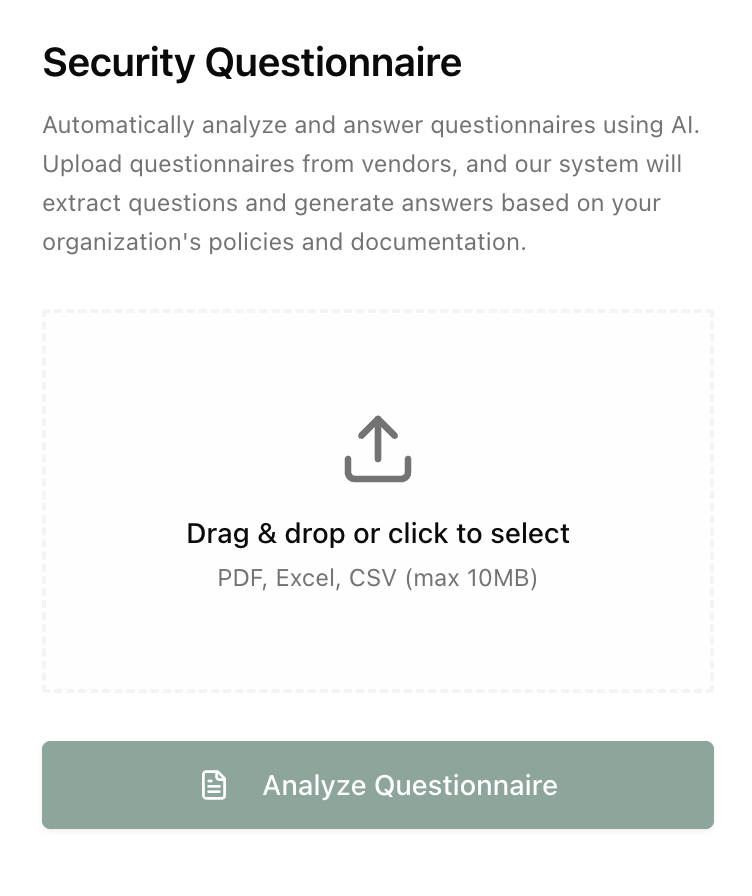Select the Security Questionnaire heading
752x896 pixels.
click(x=252, y=61)
